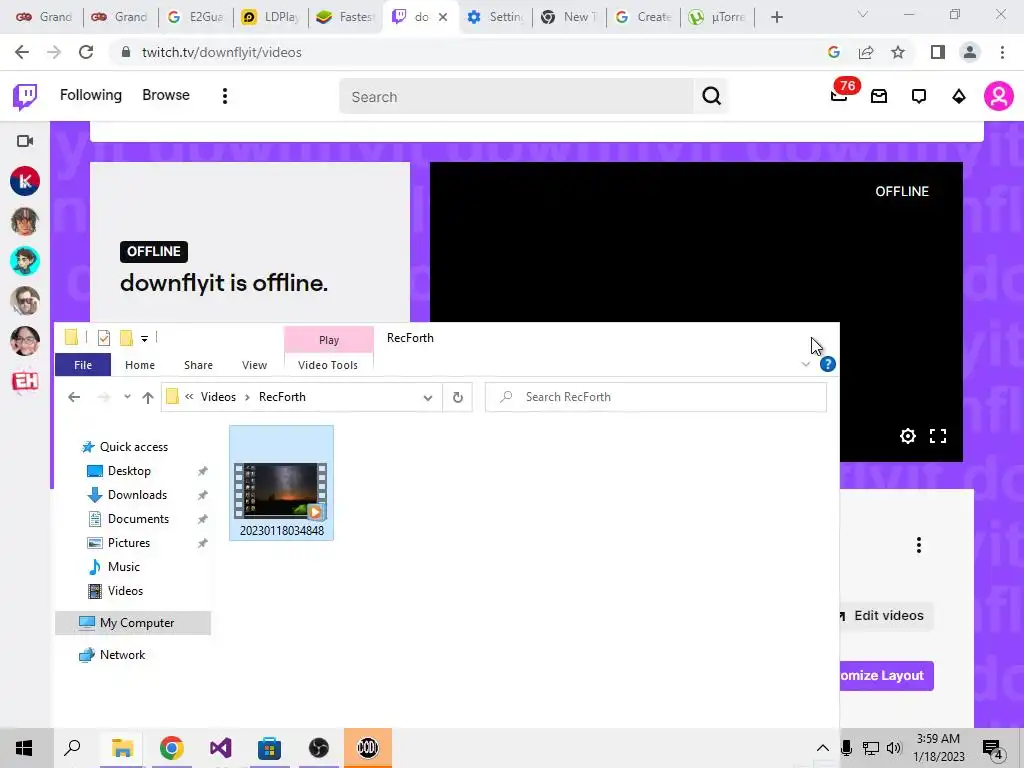Open the teal cartoon avatar channel

pyautogui.click(x=25, y=261)
